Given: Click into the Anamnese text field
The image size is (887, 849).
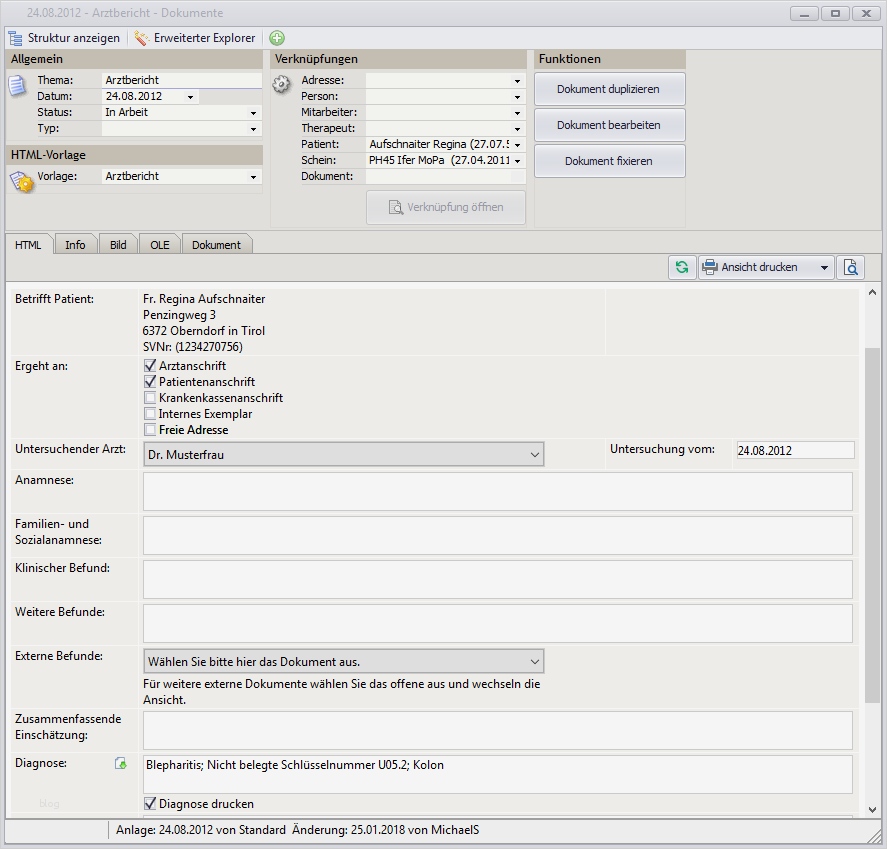Looking at the screenshot, I should pyautogui.click(x=497, y=491).
